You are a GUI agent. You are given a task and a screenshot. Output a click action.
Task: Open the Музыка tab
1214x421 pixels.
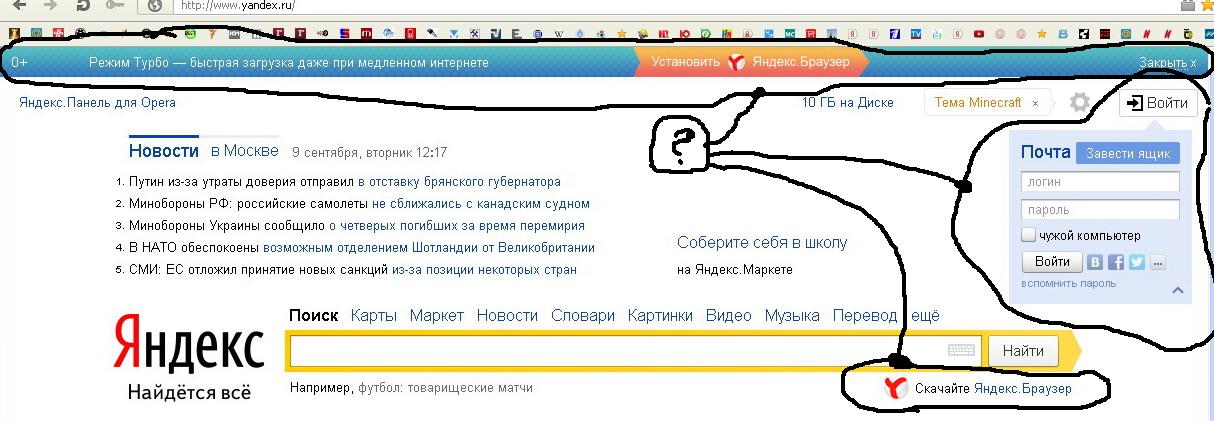click(x=792, y=315)
